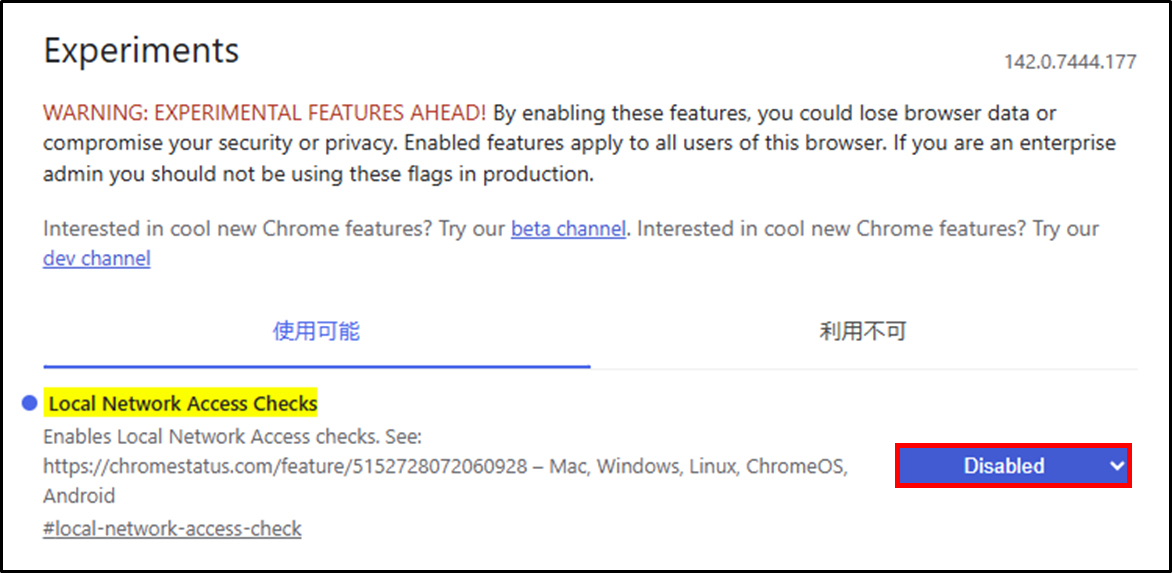The height and width of the screenshot is (573, 1172).
Task: Click the chromestatus.com feature URL text
Action: click(x=285, y=466)
